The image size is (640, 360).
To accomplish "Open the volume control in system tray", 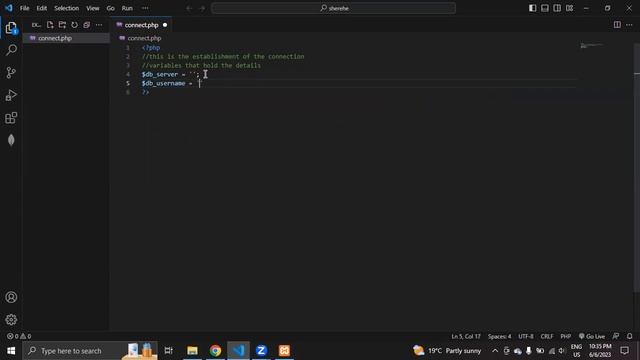I will pyautogui.click(x=562, y=351).
